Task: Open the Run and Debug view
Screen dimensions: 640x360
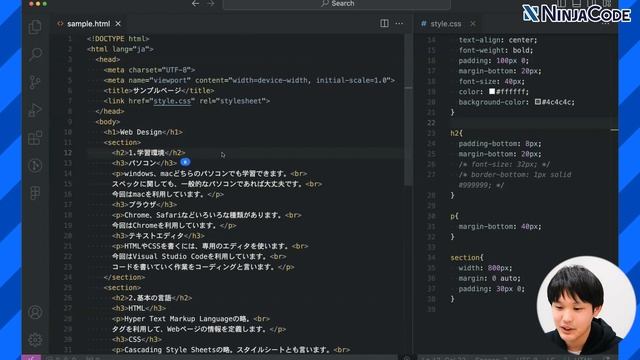Action: point(35,110)
